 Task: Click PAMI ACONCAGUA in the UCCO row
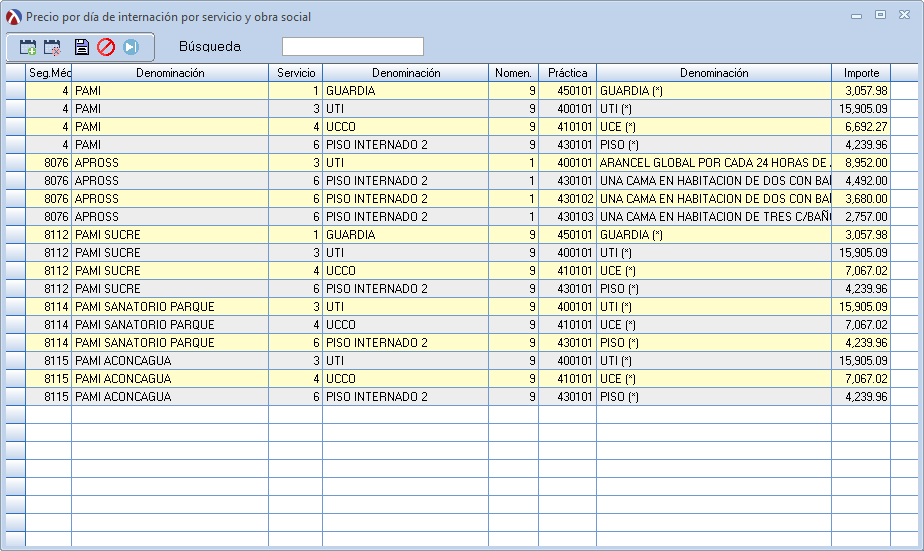coord(170,378)
